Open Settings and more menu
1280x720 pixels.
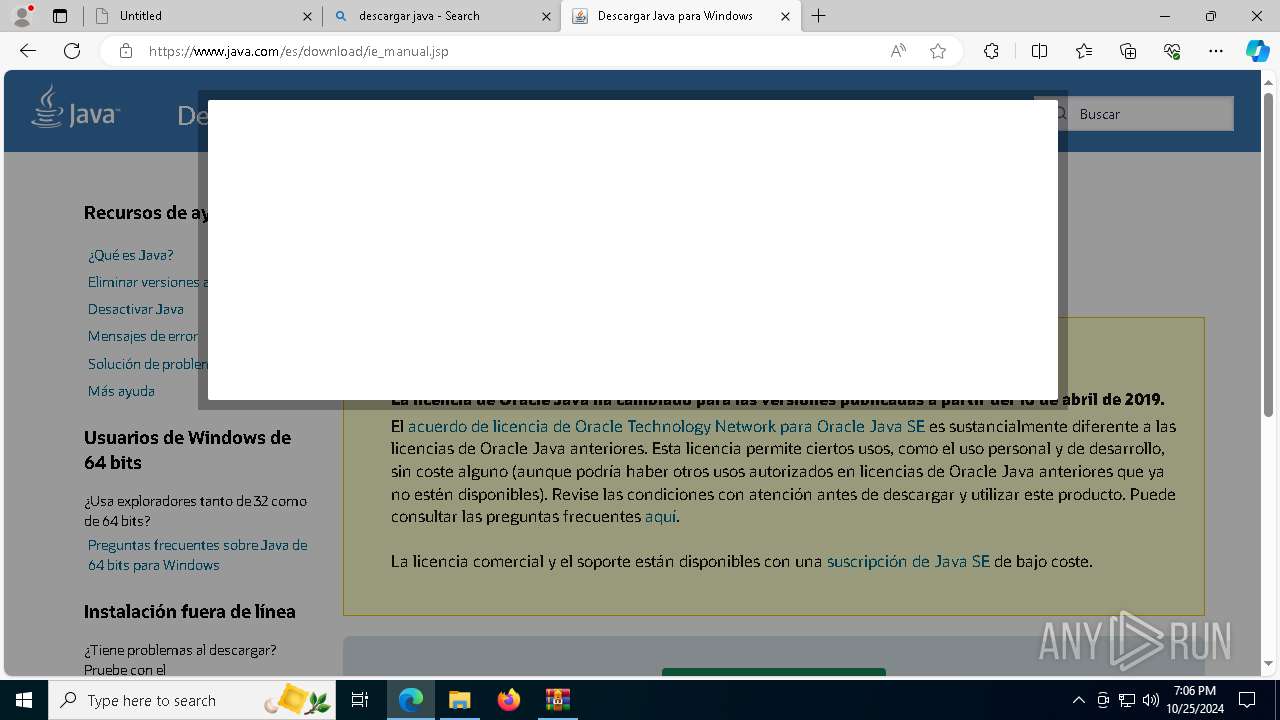[x=1216, y=51]
